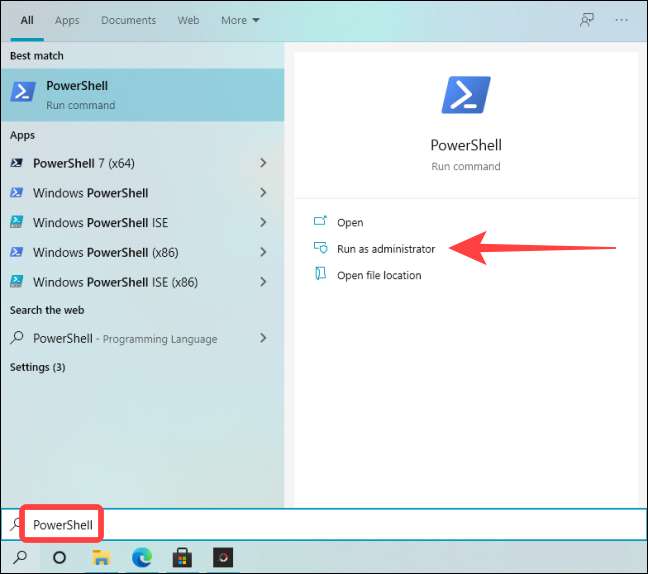Switch to the All search tab
Screen dimensions: 648x574
pos(27,20)
